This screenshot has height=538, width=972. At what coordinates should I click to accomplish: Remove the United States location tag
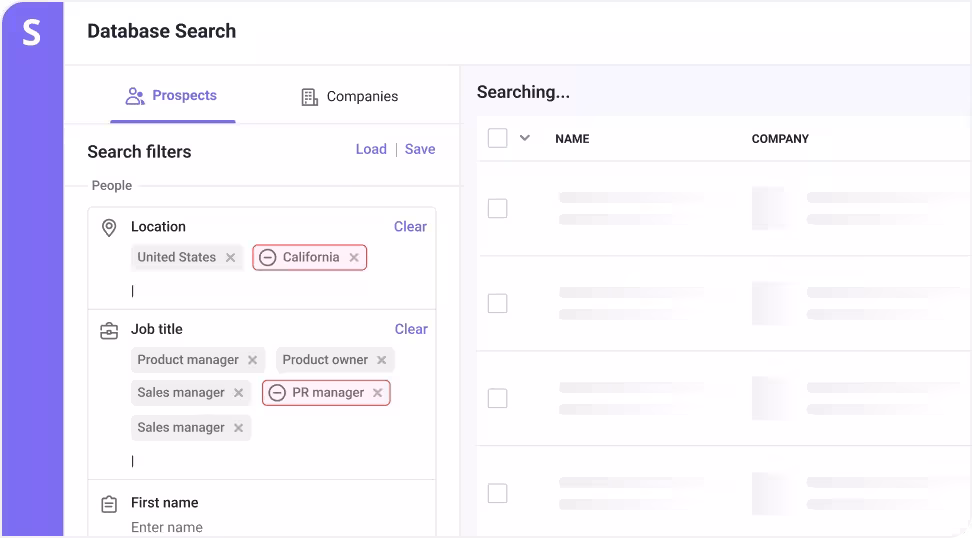pyautogui.click(x=230, y=258)
